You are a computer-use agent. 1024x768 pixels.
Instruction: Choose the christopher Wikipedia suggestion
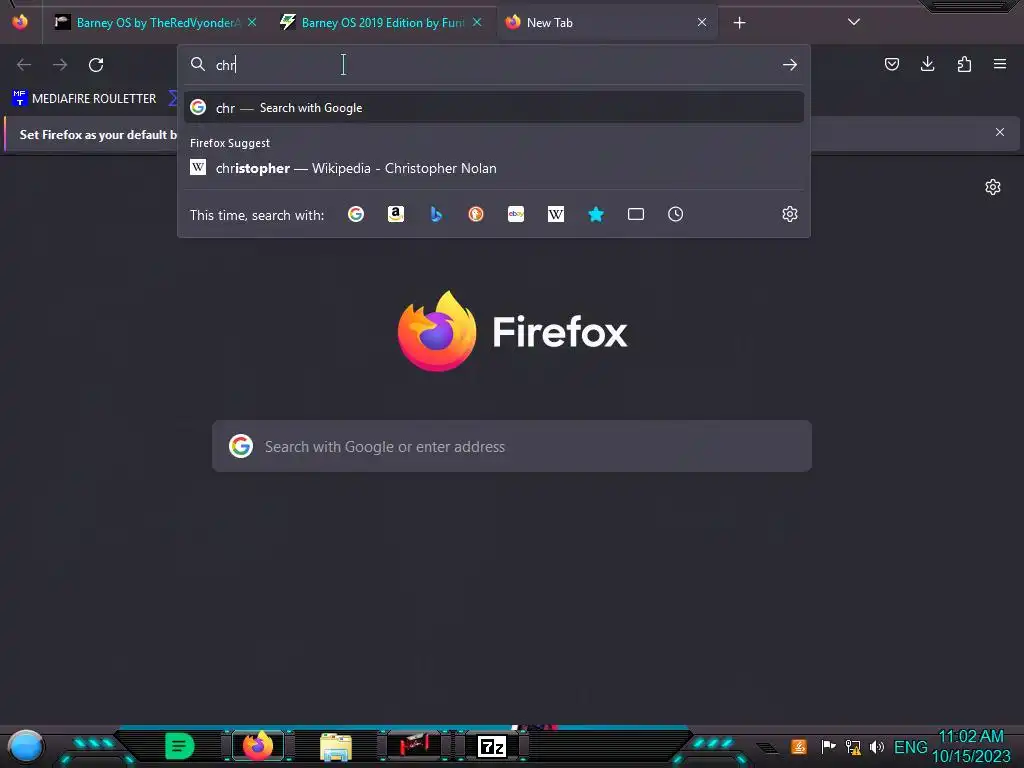pyautogui.click(x=494, y=168)
